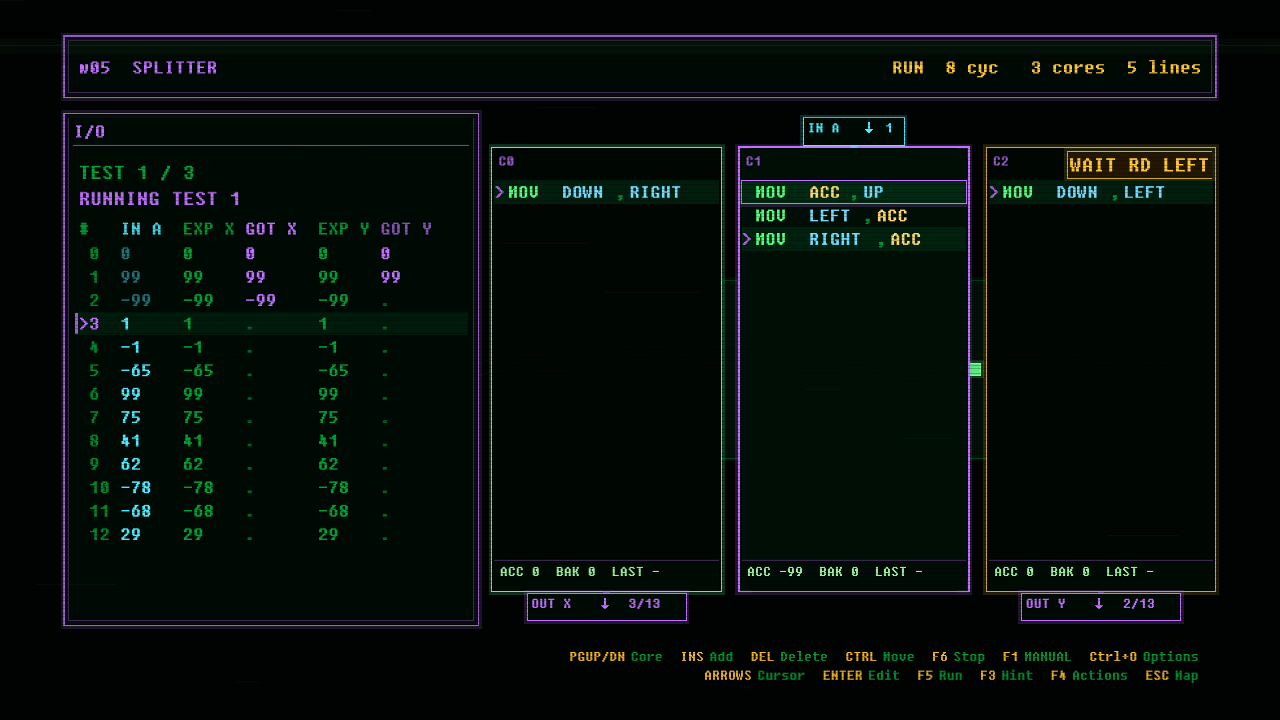
Task: Select highlighted row 3 in the I/O table
Action: [272, 324]
